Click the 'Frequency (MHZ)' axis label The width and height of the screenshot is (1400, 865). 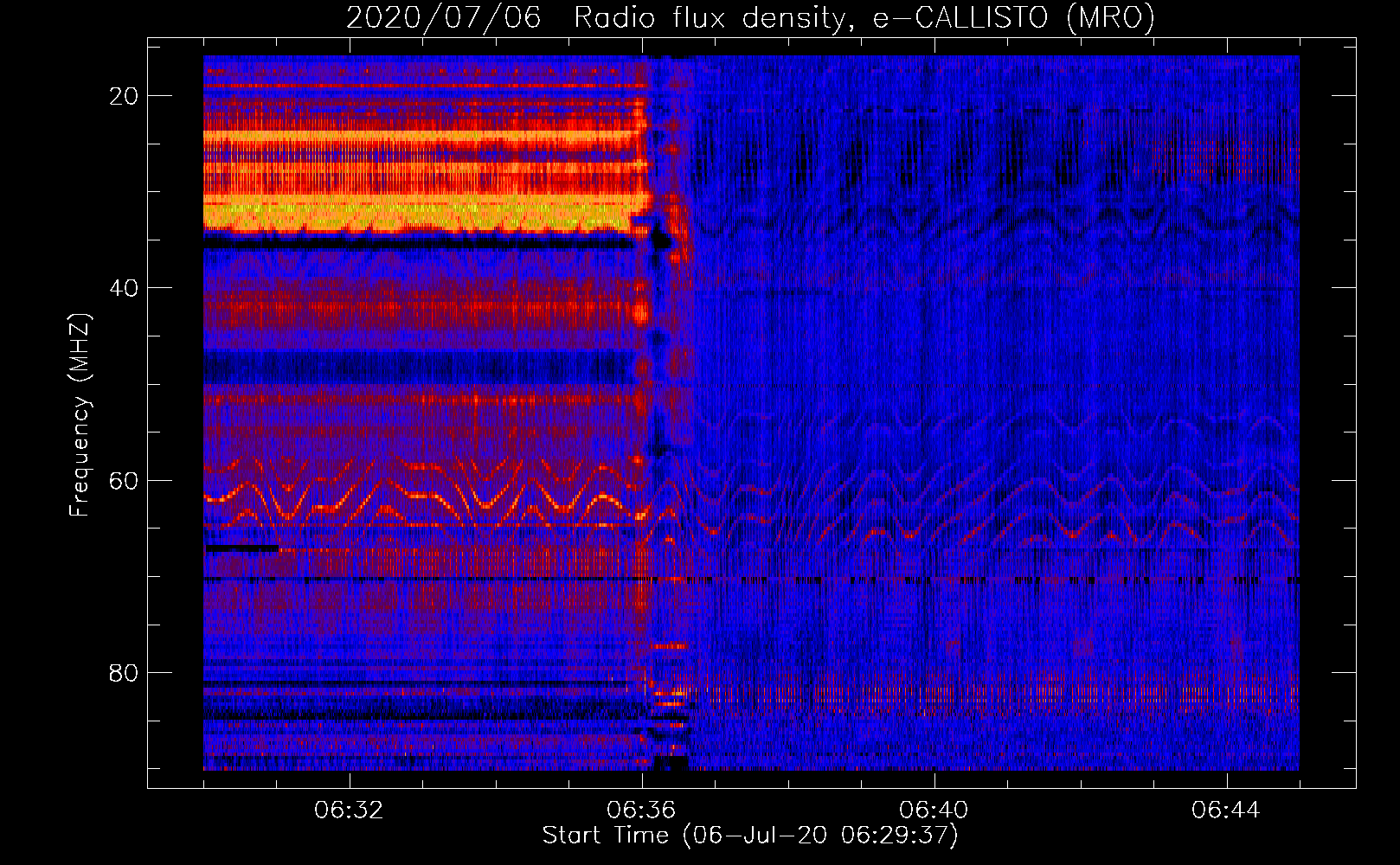[x=80, y=415]
